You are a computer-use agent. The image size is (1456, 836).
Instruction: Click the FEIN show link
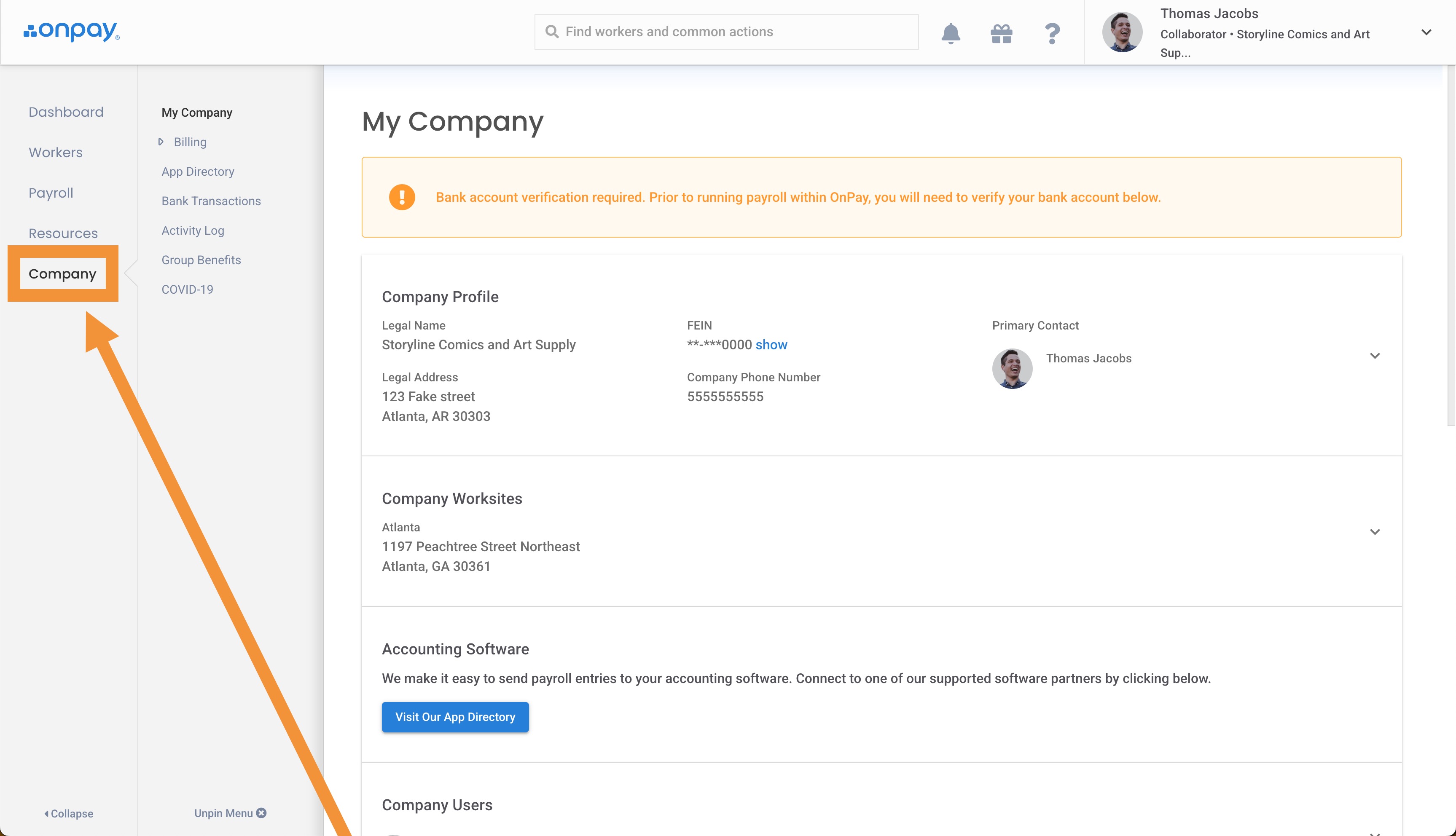771,345
